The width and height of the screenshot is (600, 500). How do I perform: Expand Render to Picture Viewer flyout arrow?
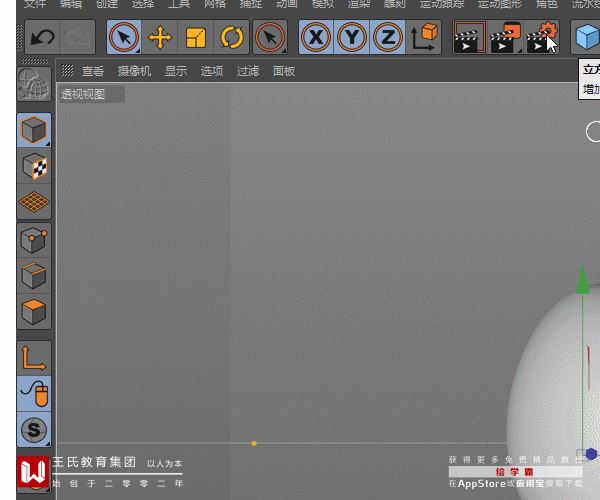tap(520, 51)
